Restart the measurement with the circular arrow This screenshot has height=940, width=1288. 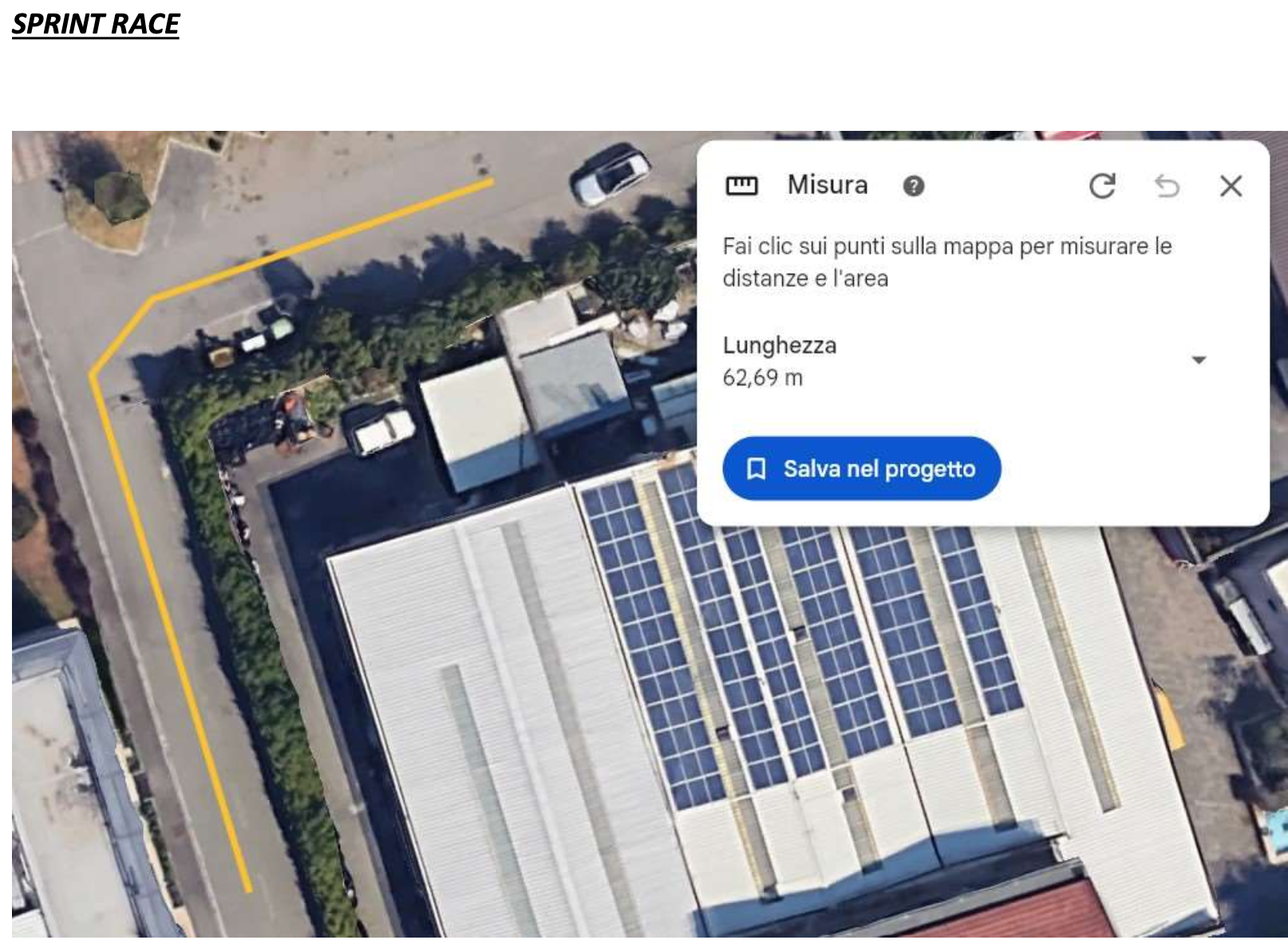point(1102,186)
